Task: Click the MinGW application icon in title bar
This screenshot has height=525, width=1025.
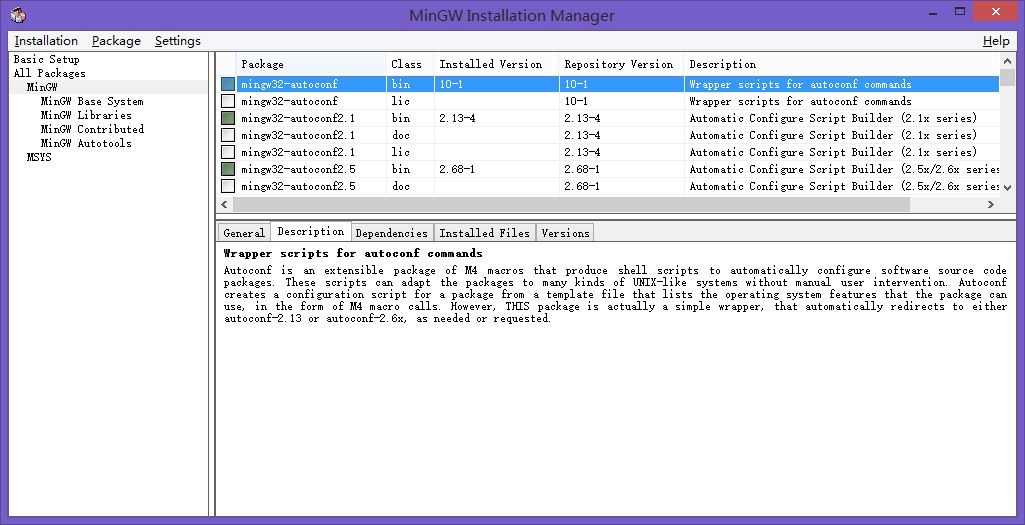Action: pyautogui.click(x=18, y=14)
